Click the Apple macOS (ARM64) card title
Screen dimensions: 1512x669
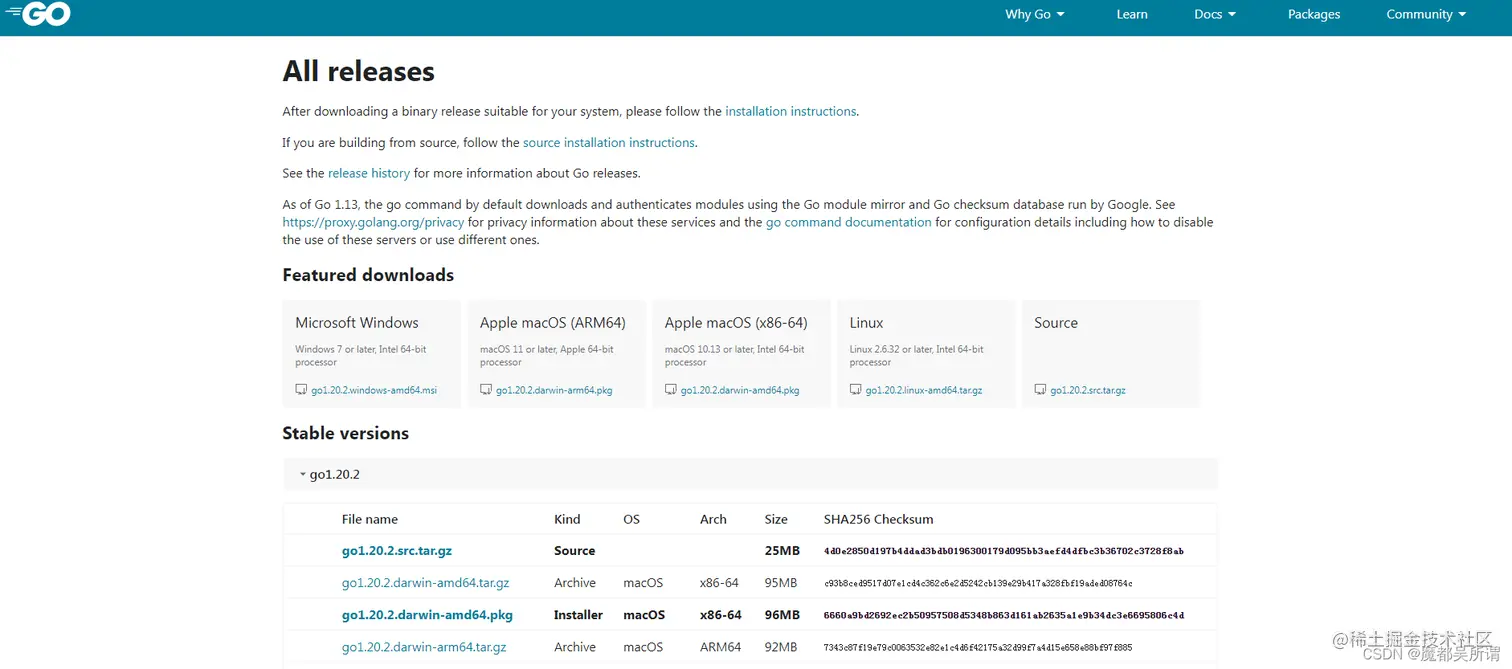point(553,323)
